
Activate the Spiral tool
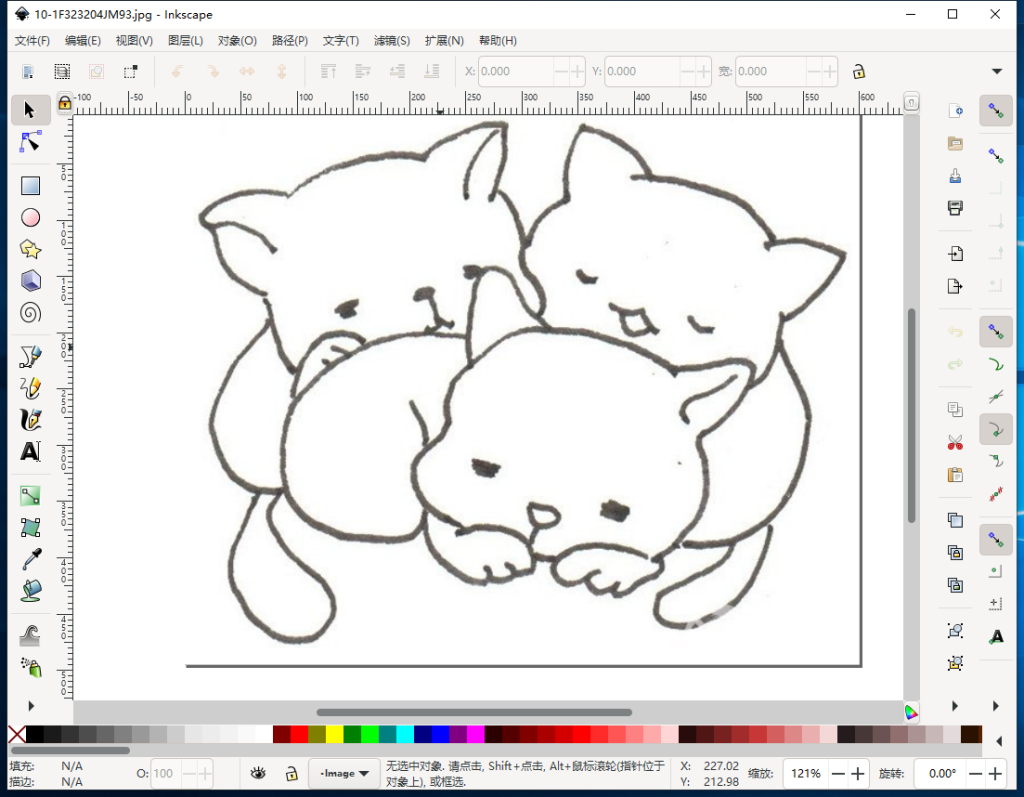(30, 313)
